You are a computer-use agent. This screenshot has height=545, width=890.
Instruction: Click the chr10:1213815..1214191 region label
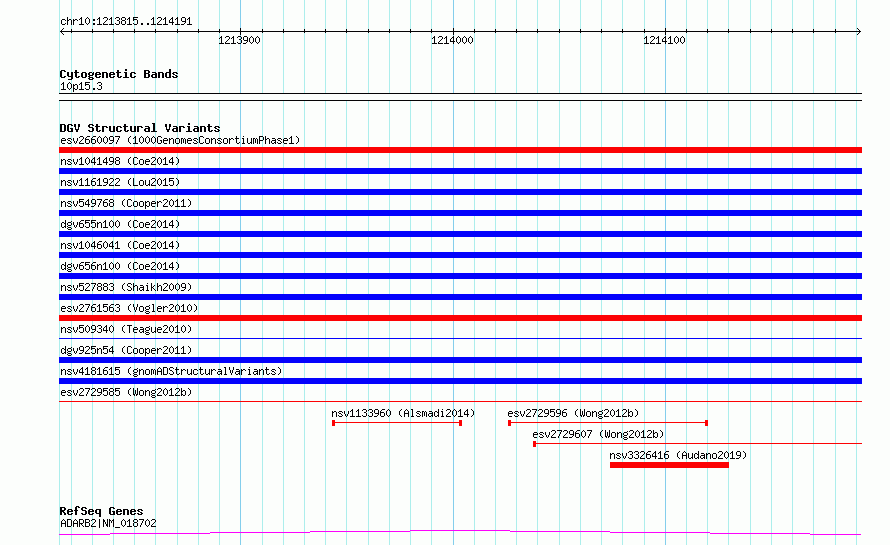point(126,22)
